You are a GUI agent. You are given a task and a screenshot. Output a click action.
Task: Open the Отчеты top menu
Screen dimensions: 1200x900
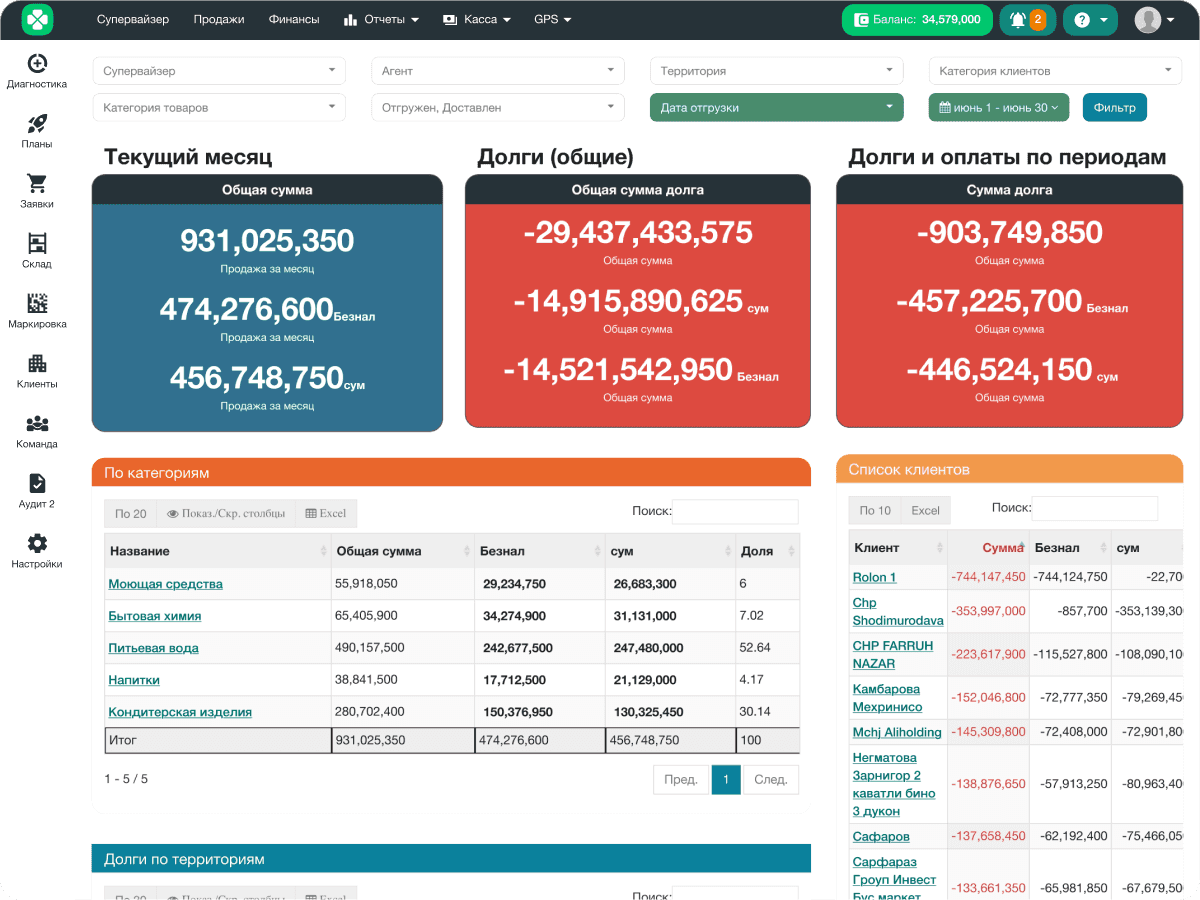point(381,19)
